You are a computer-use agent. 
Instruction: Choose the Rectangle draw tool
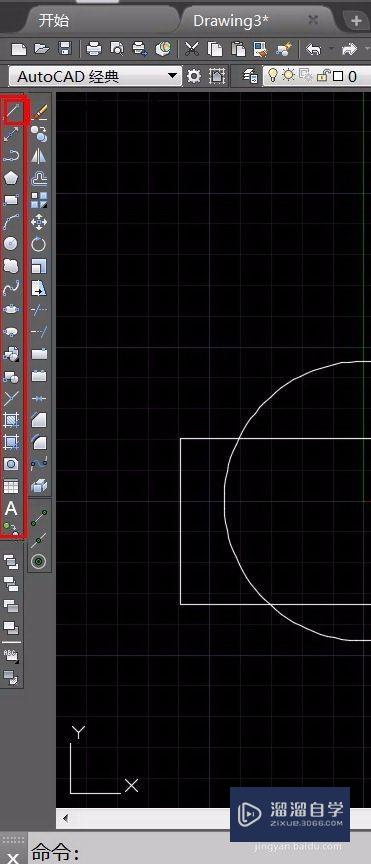pyautogui.click(x=11, y=199)
